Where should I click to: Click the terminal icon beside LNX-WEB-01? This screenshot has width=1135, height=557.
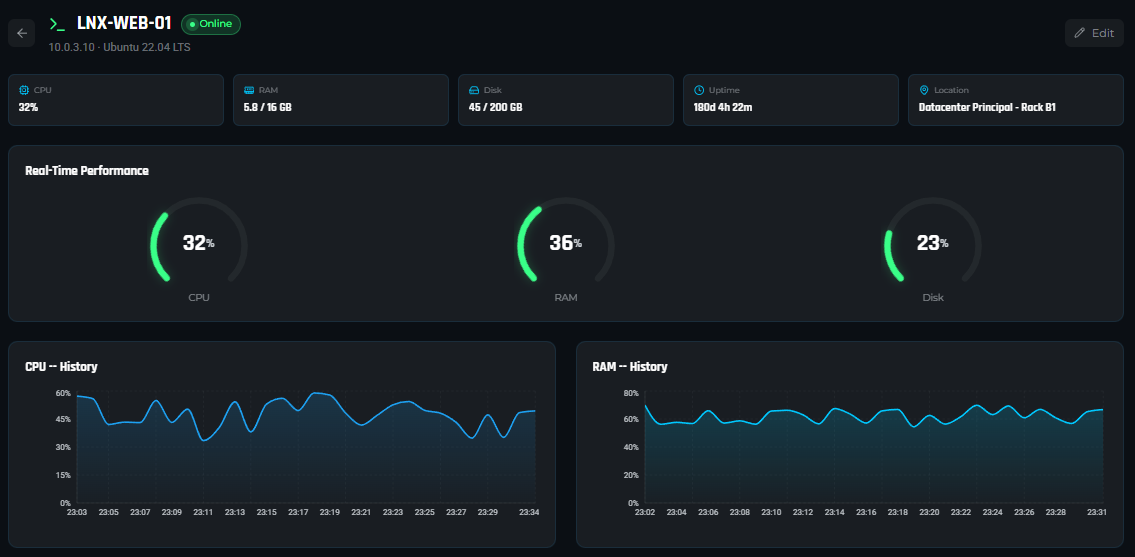tap(57, 24)
